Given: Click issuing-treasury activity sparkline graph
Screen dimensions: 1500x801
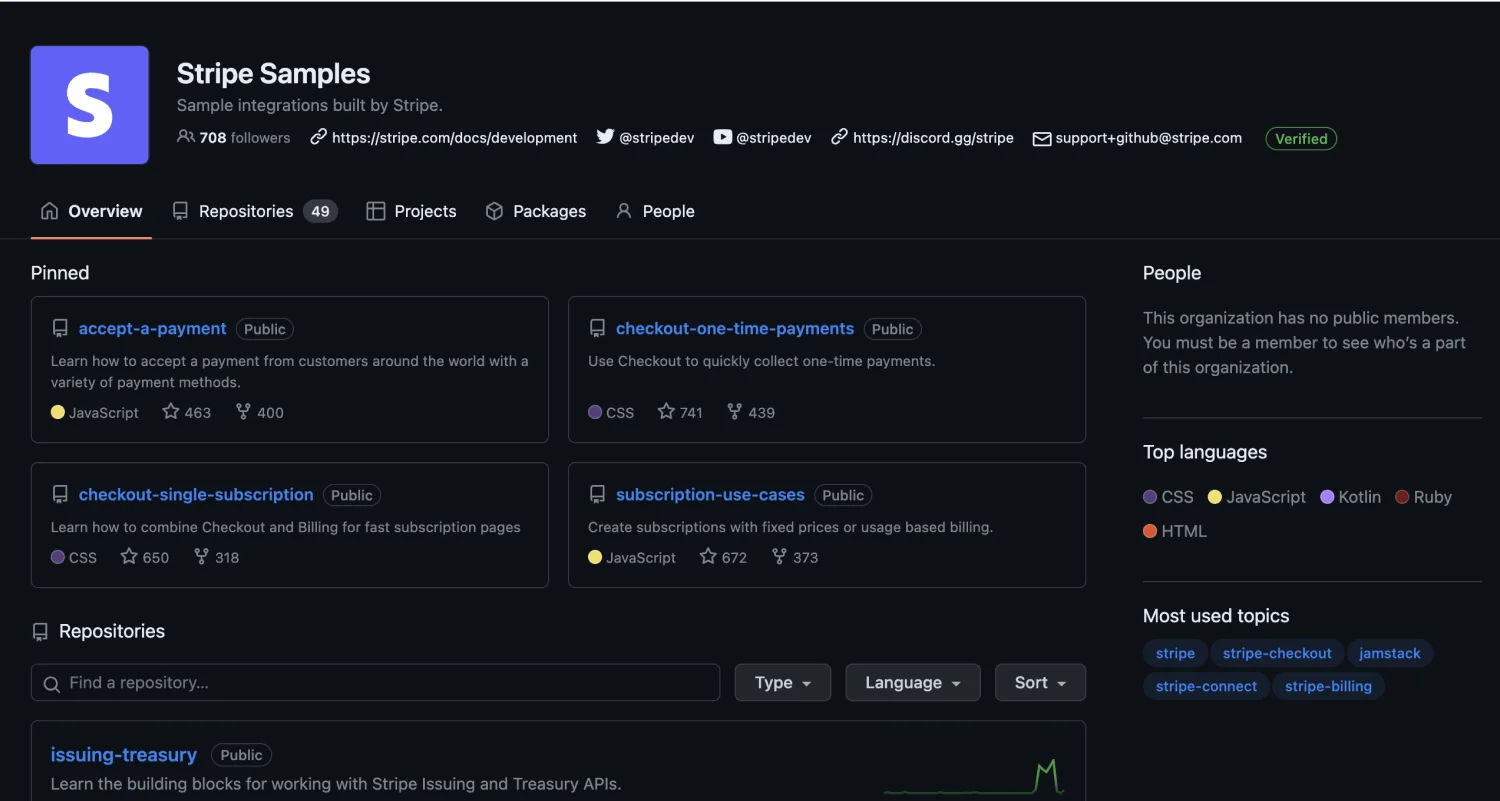Looking at the screenshot, I should tap(973, 777).
